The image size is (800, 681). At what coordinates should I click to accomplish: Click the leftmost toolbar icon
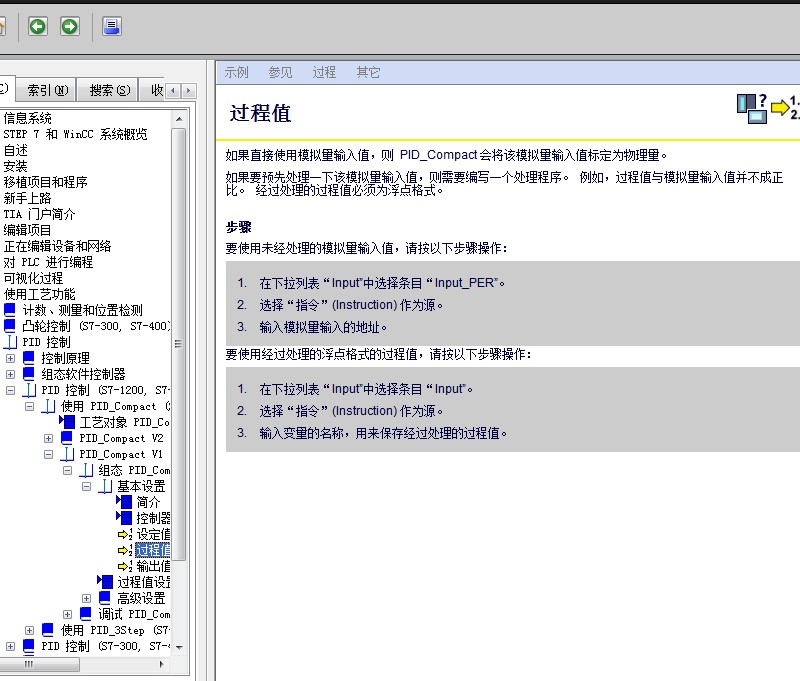pyautogui.click(x=4, y=27)
